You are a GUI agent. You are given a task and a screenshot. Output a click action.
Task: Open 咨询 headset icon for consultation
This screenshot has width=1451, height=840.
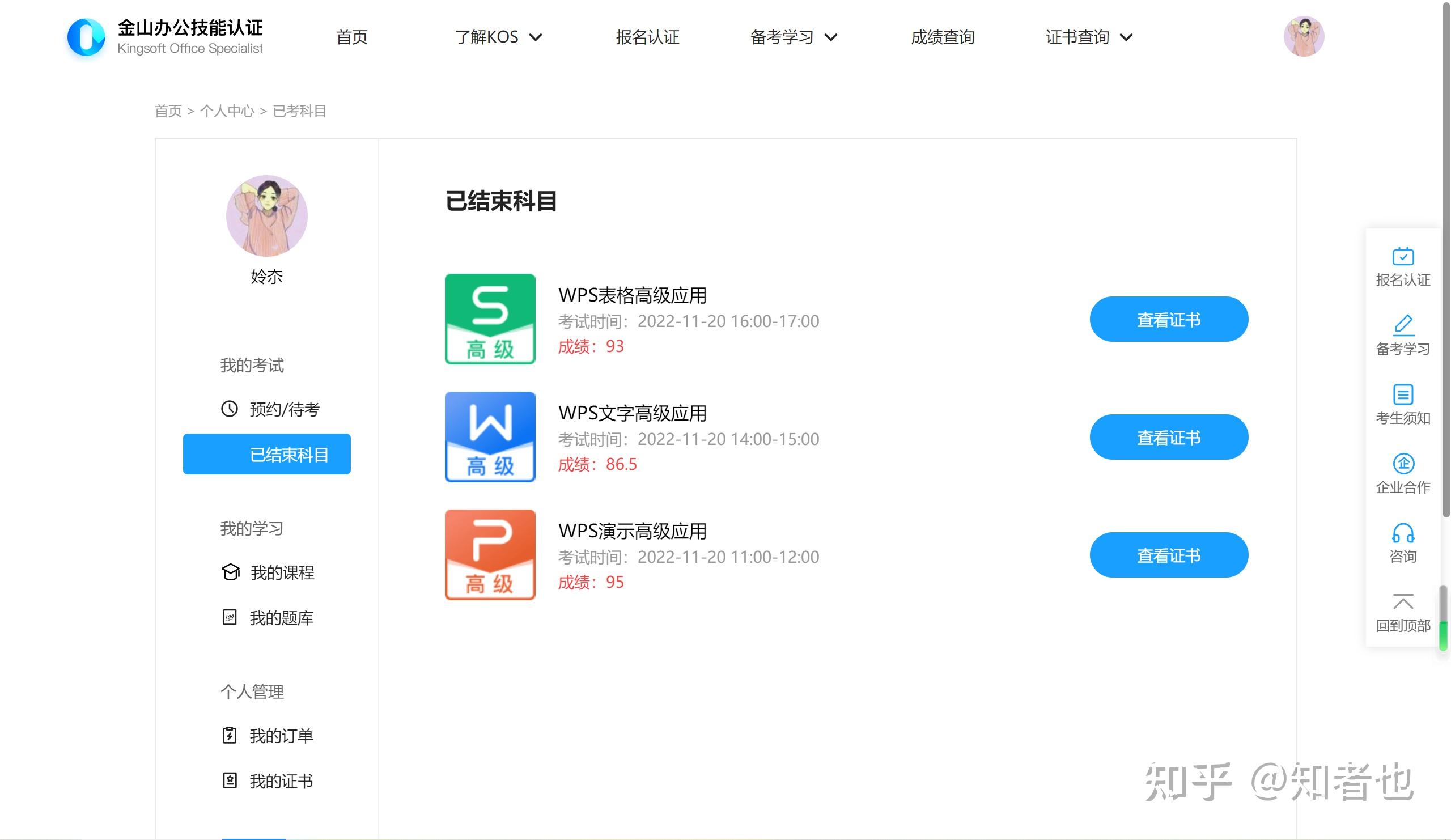[x=1403, y=542]
